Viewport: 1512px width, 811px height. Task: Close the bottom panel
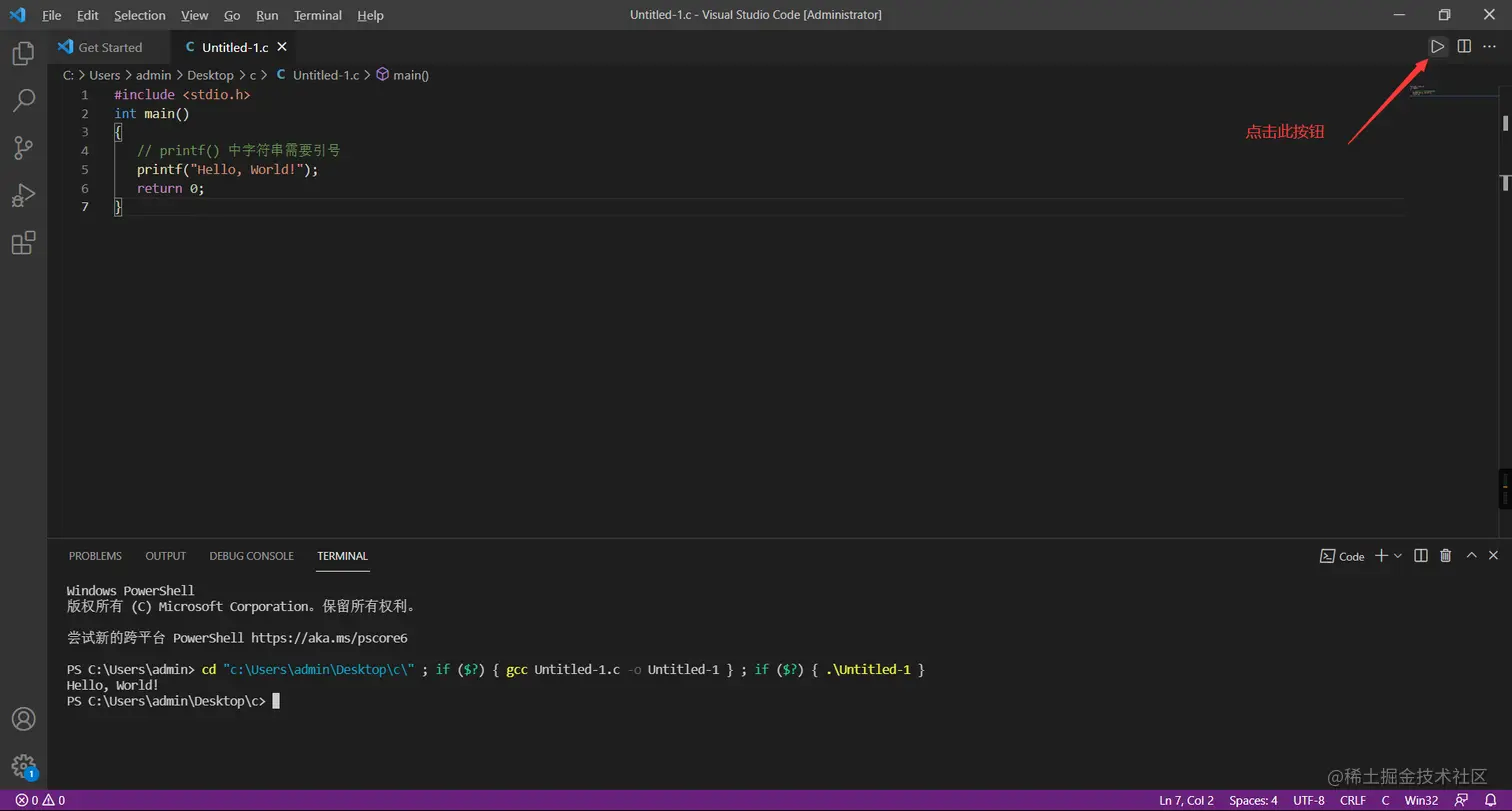[1493, 555]
